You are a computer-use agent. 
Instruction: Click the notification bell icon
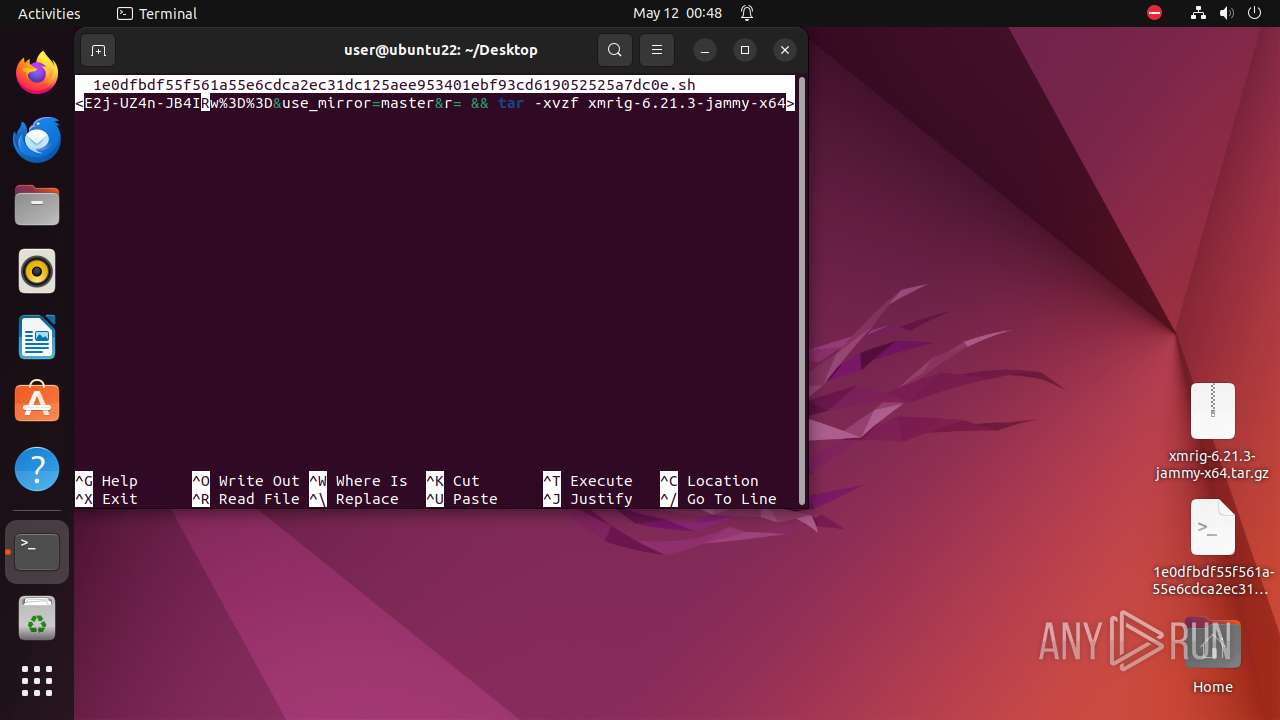point(747,13)
